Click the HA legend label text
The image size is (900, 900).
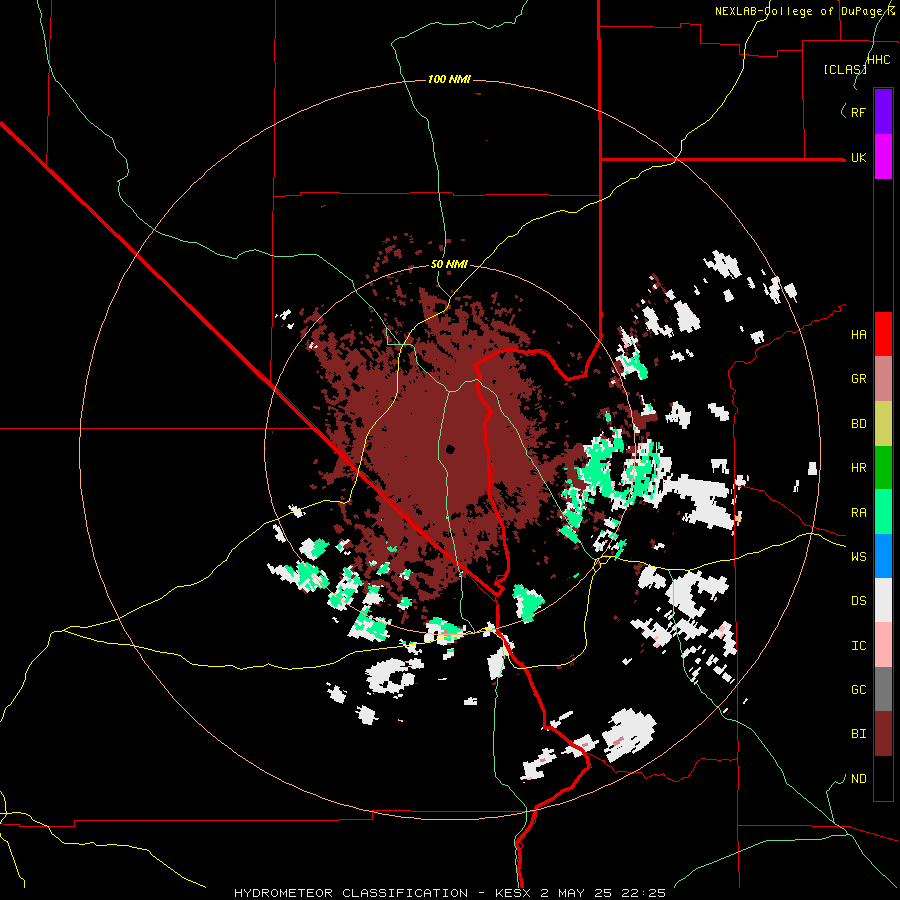tap(858, 334)
